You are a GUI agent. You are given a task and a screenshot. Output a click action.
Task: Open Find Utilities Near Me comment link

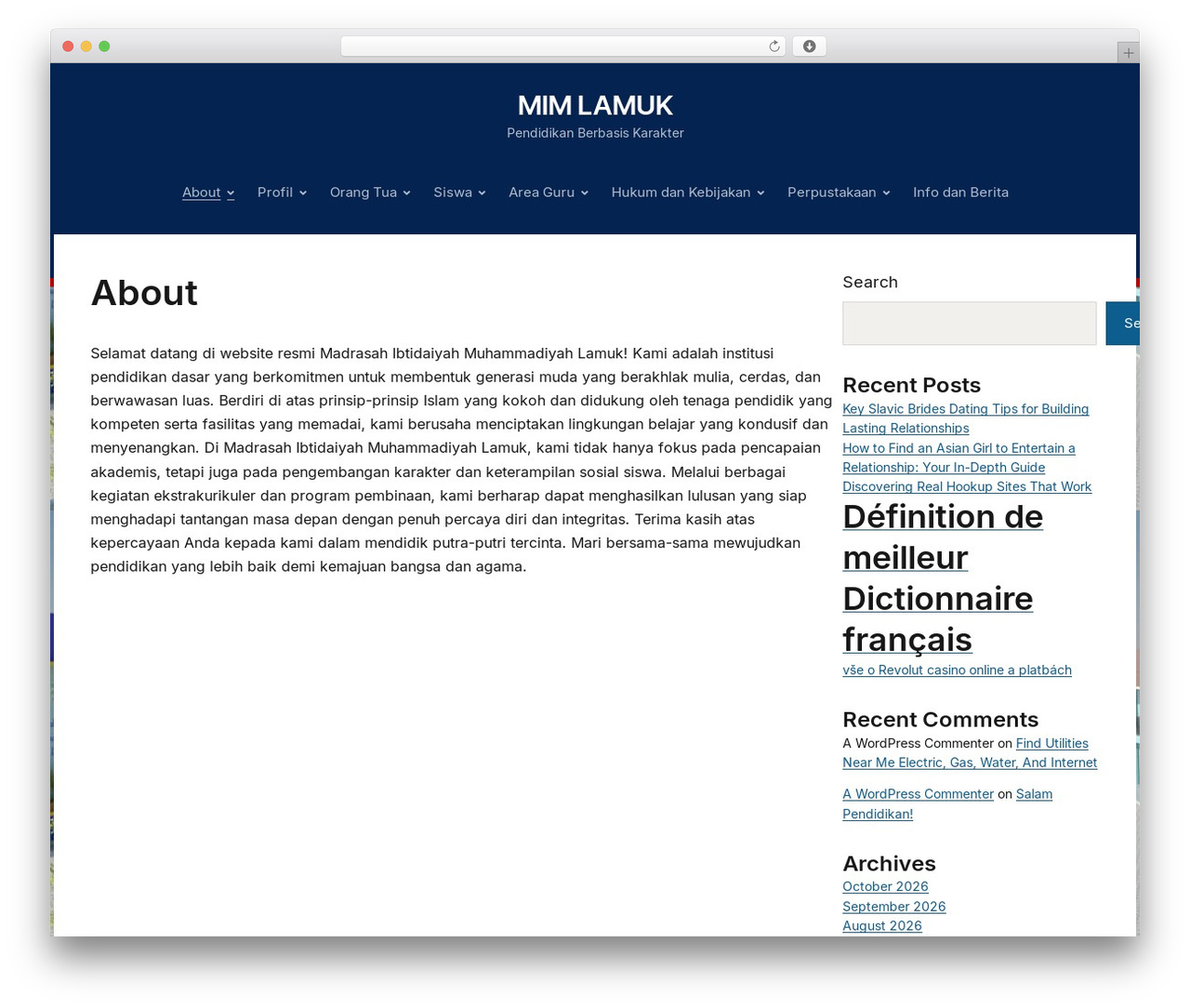[x=970, y=753]
